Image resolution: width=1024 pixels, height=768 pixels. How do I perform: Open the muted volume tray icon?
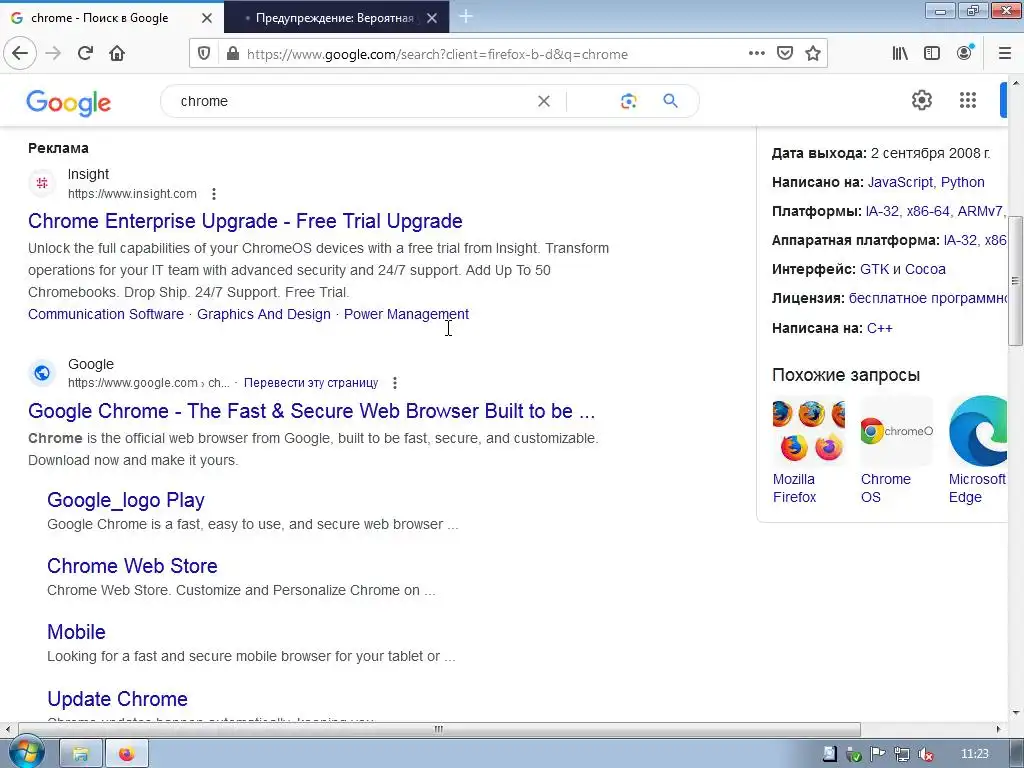925,754
